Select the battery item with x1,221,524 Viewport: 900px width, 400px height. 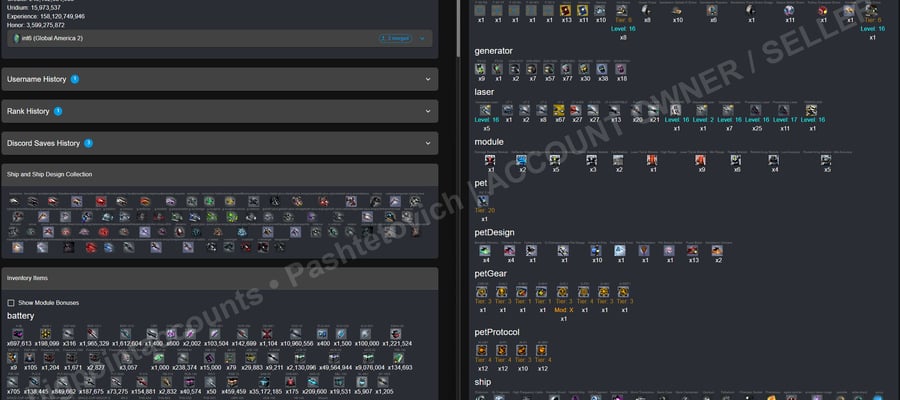(x=395, y=334)
